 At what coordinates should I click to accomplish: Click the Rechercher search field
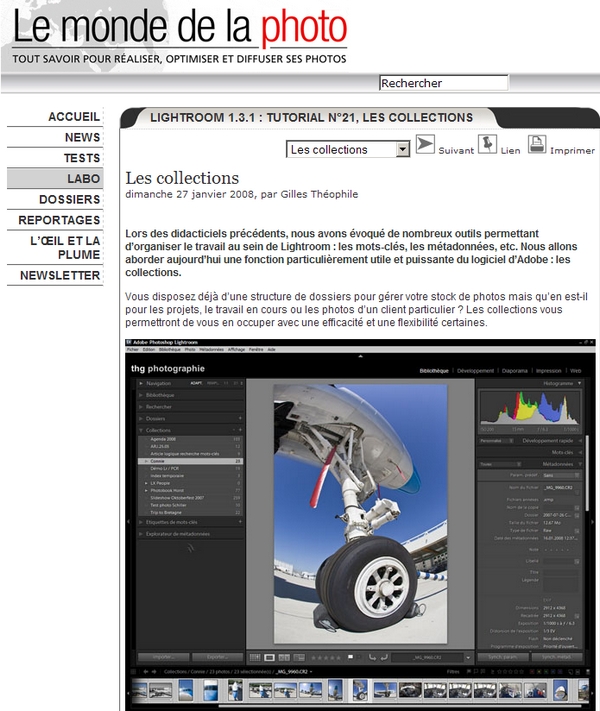[443, 83]
